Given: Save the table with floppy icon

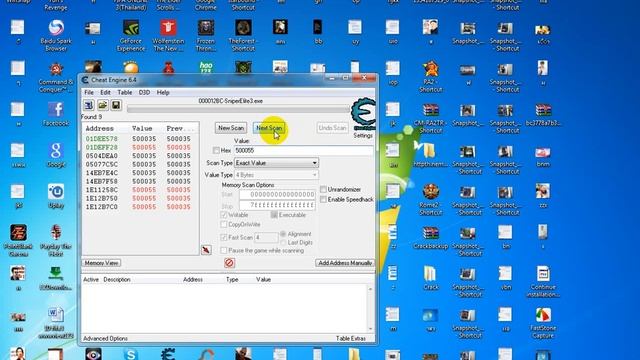Looking at the screenshot, I should [x=116, y=105].
